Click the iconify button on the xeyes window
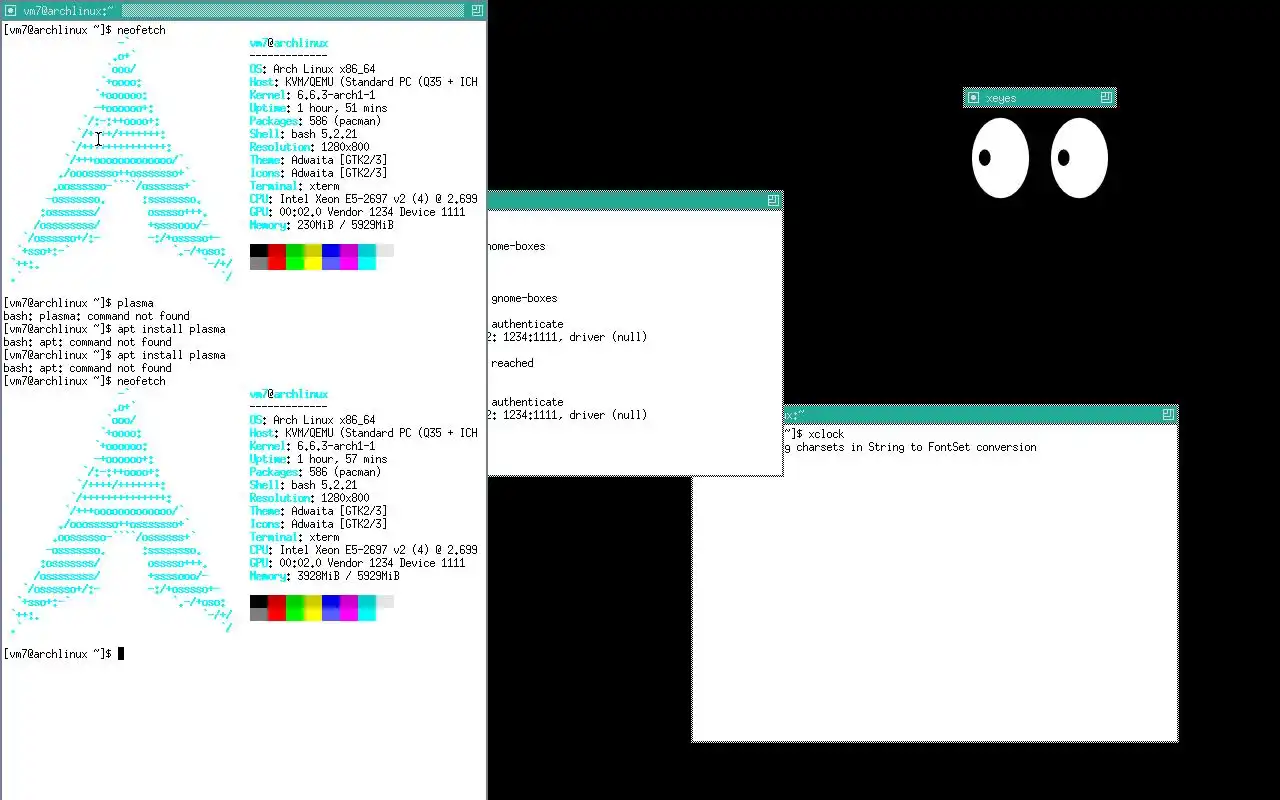The height and width of the screenshot is (800, 1280). point(973,97)
